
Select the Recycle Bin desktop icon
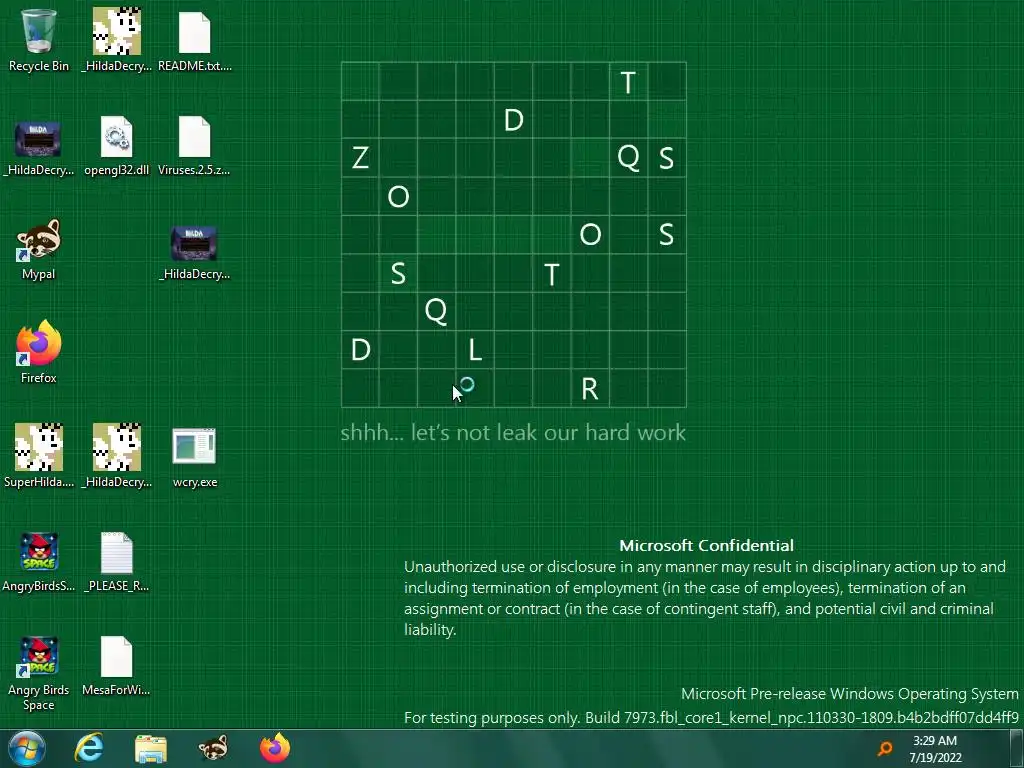click(x=39, y=39)
